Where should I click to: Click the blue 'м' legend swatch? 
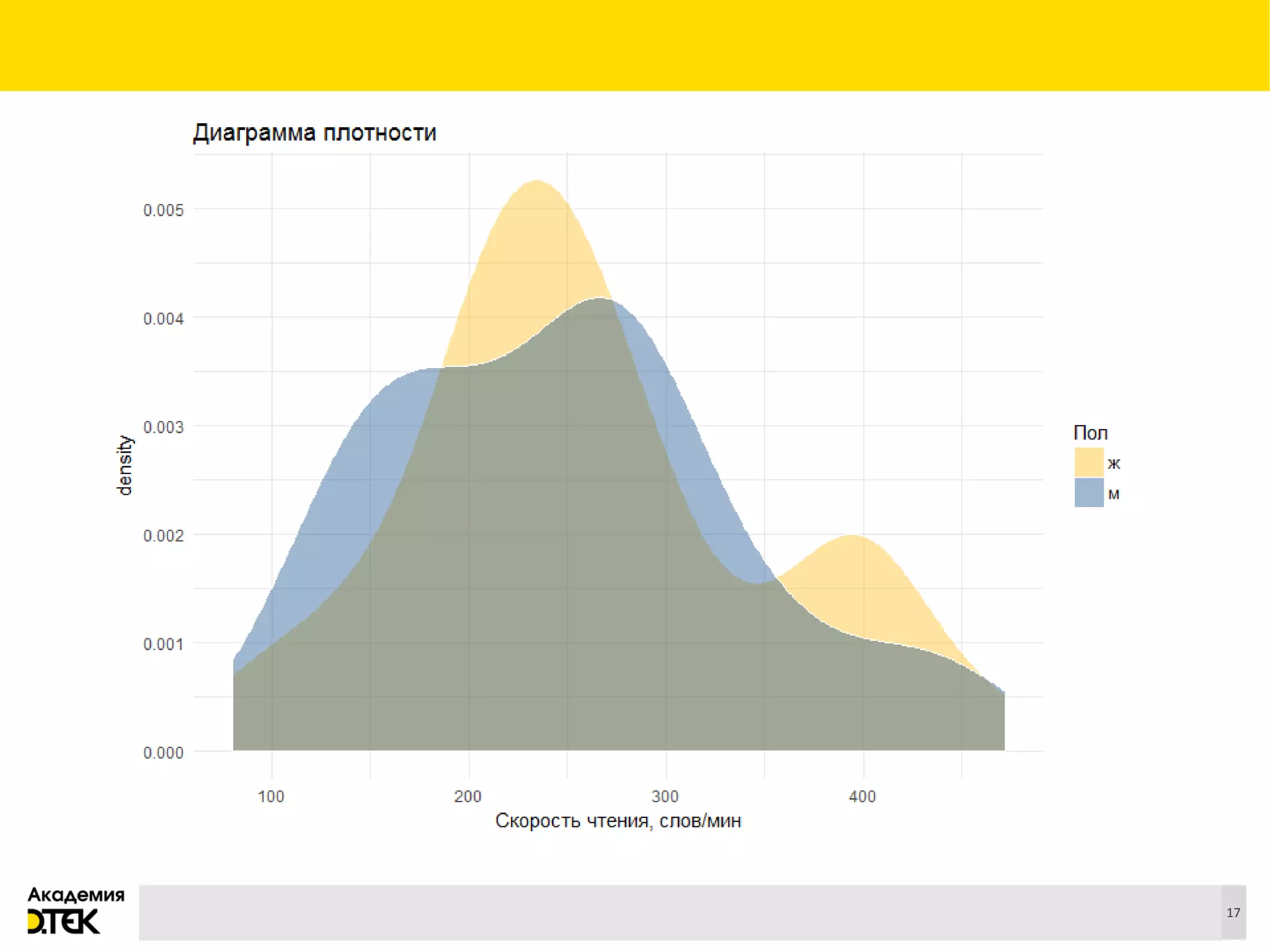pos(1088,493)
